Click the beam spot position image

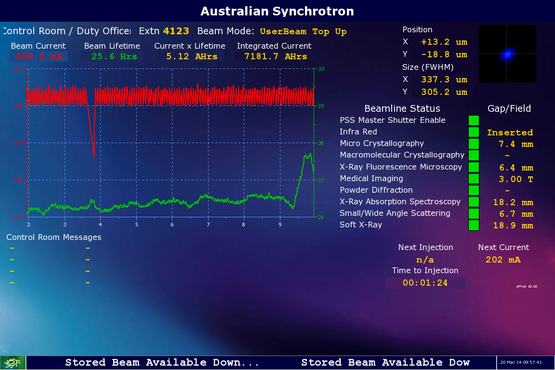(507, 53)
